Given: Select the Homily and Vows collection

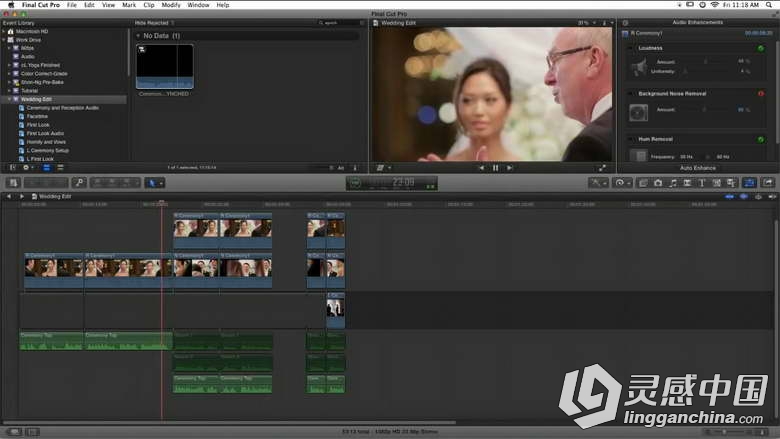Looking at the screenshot, I should (x=46, y=142).
